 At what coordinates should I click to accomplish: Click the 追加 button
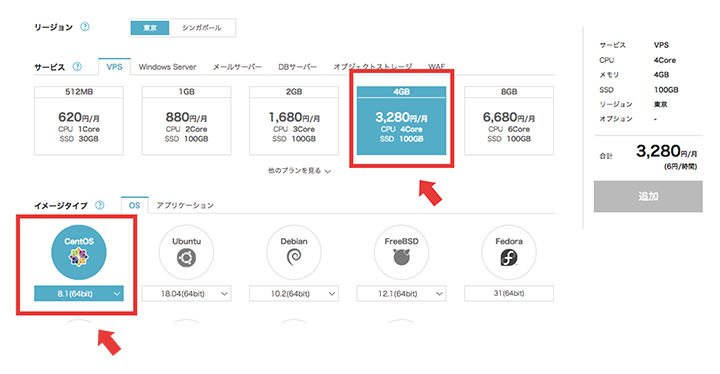click(648, 196)
